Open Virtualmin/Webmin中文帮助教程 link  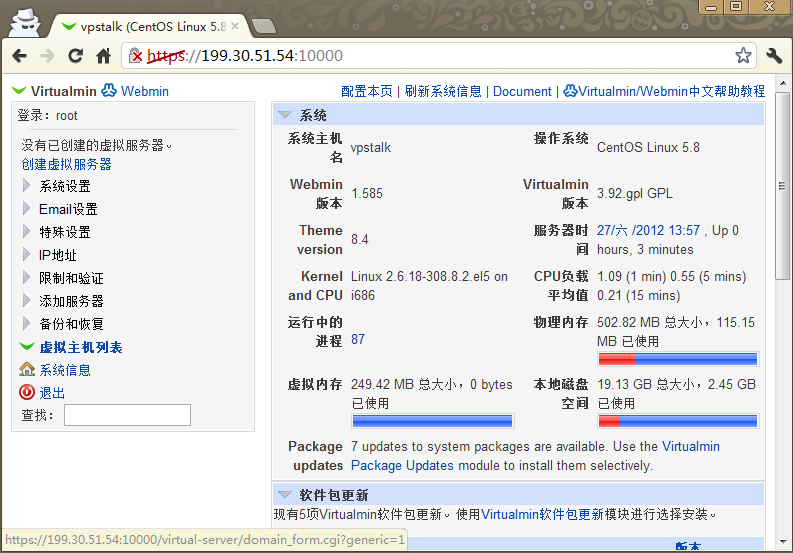click(x=672, y=91)
